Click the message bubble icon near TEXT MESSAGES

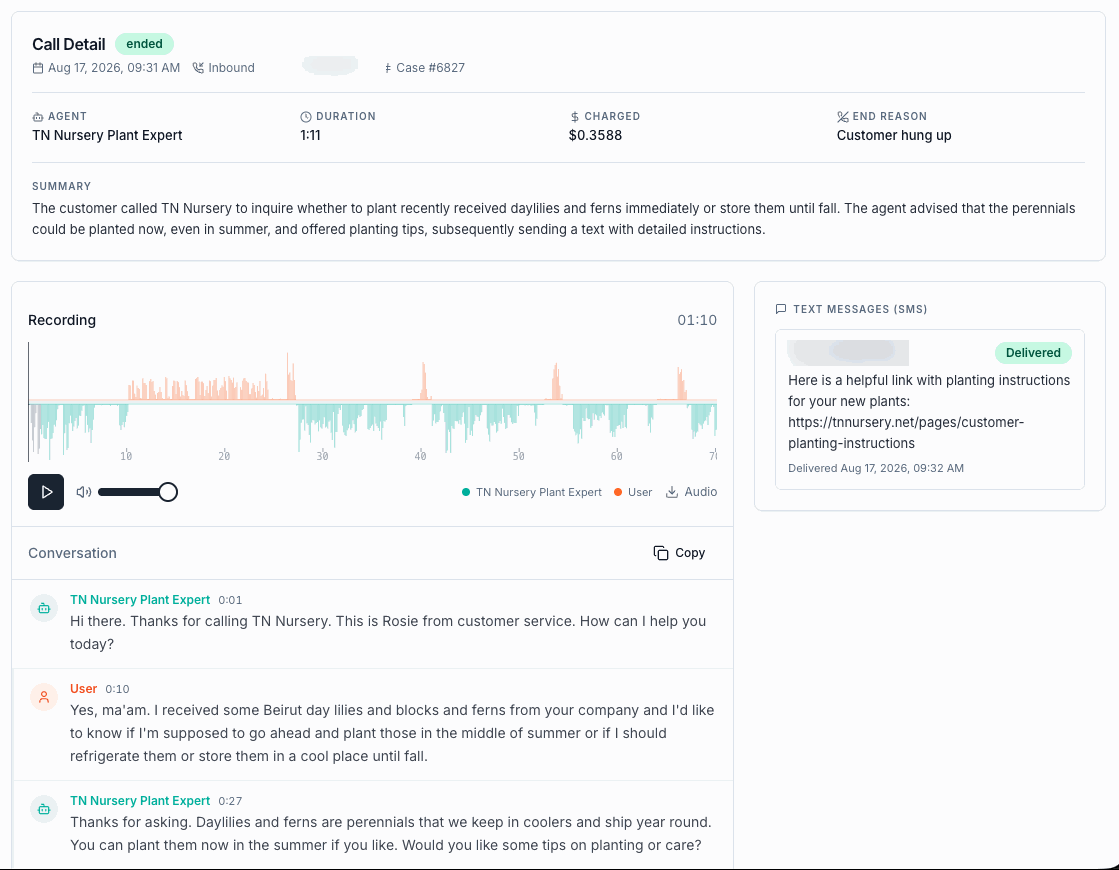point(781,309)
